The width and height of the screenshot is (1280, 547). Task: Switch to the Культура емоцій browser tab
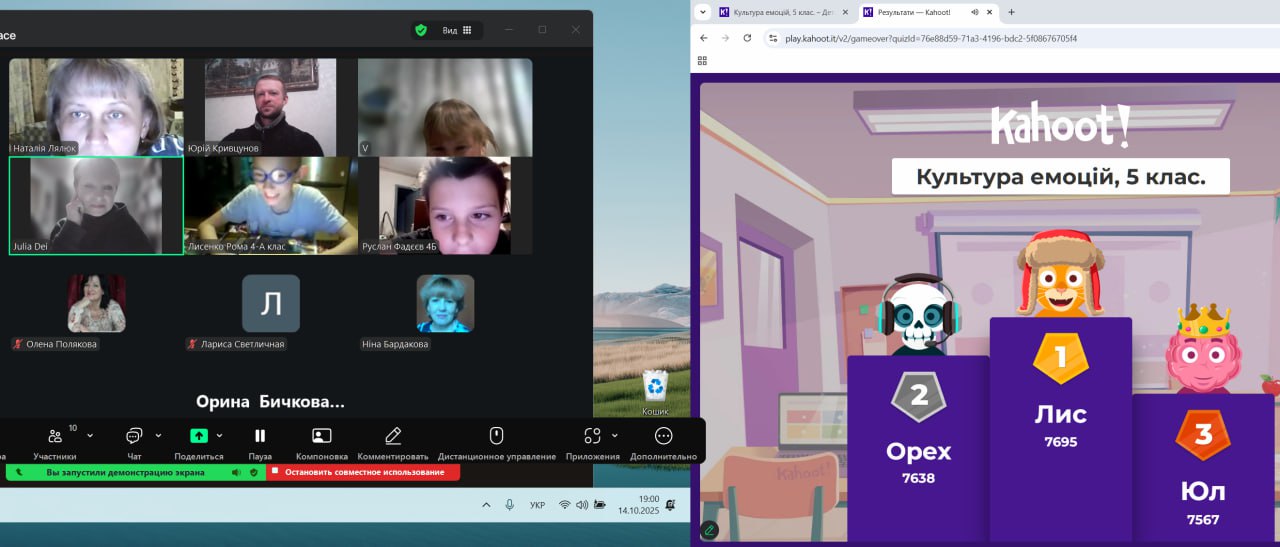pos(778,12)
